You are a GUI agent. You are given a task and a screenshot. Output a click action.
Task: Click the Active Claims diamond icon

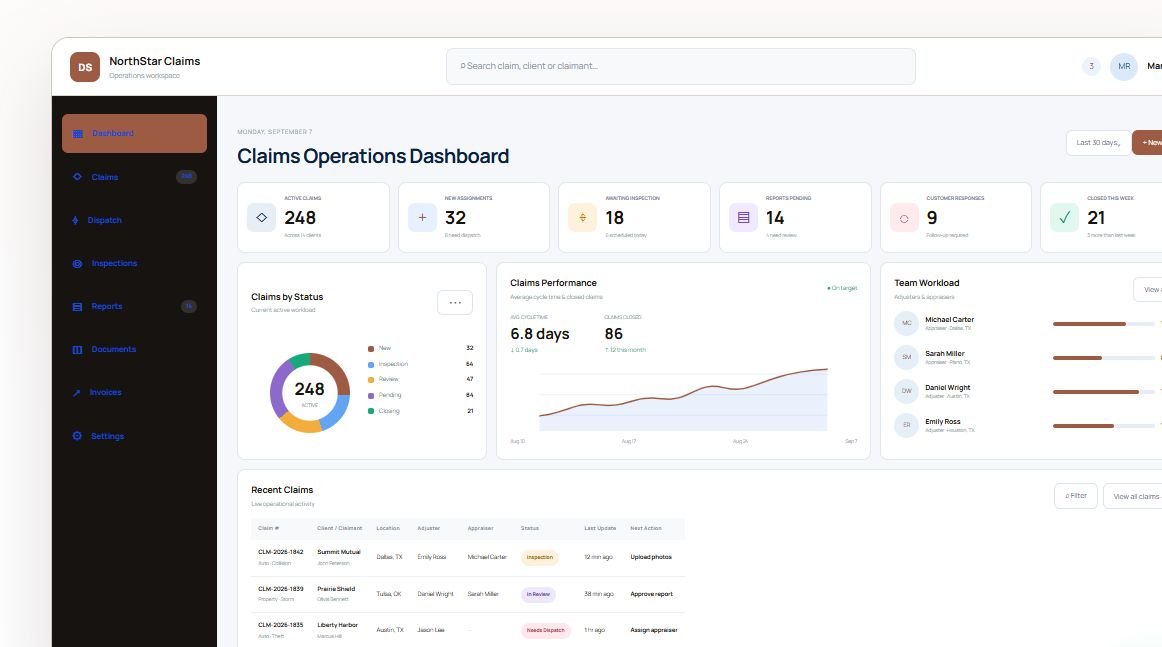click(262, 218)
